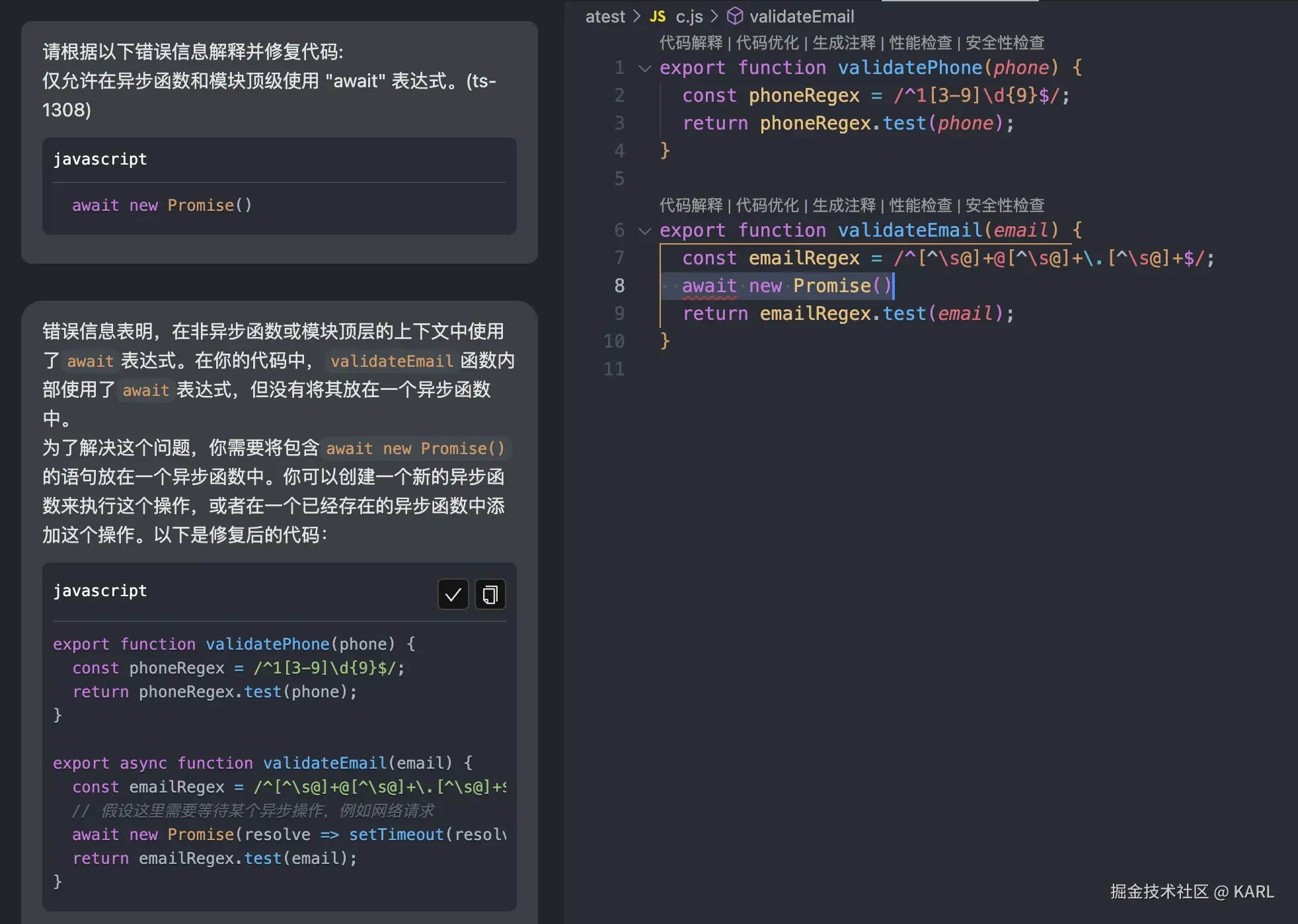Image resolution: width=1298 pixels, height=924 pixels.
Task: Click 性能检查 above validateEmail
Action: pos(921,206)
